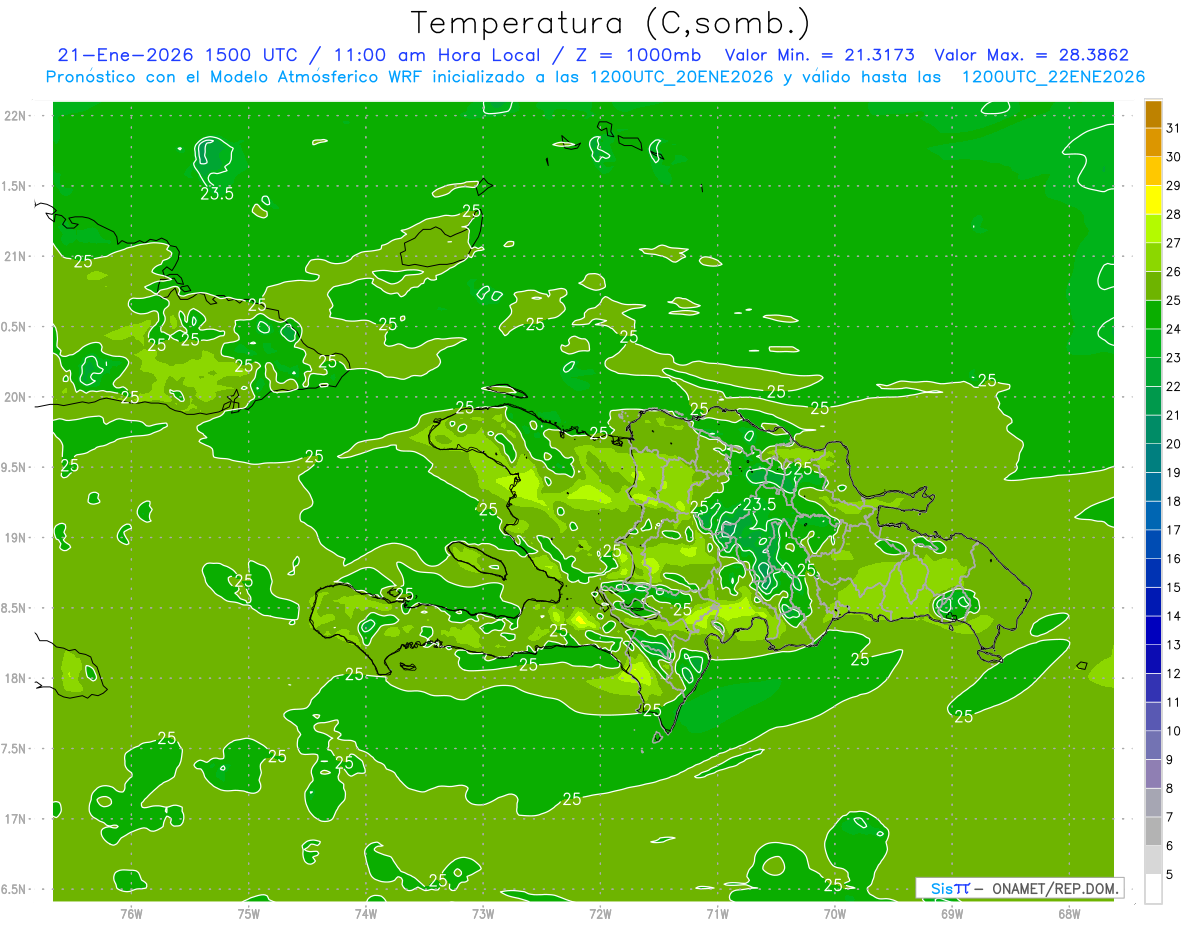The image size is (1200, 927).
Task: Click the '19N' latitude axis label
Action: click(17, 538)
